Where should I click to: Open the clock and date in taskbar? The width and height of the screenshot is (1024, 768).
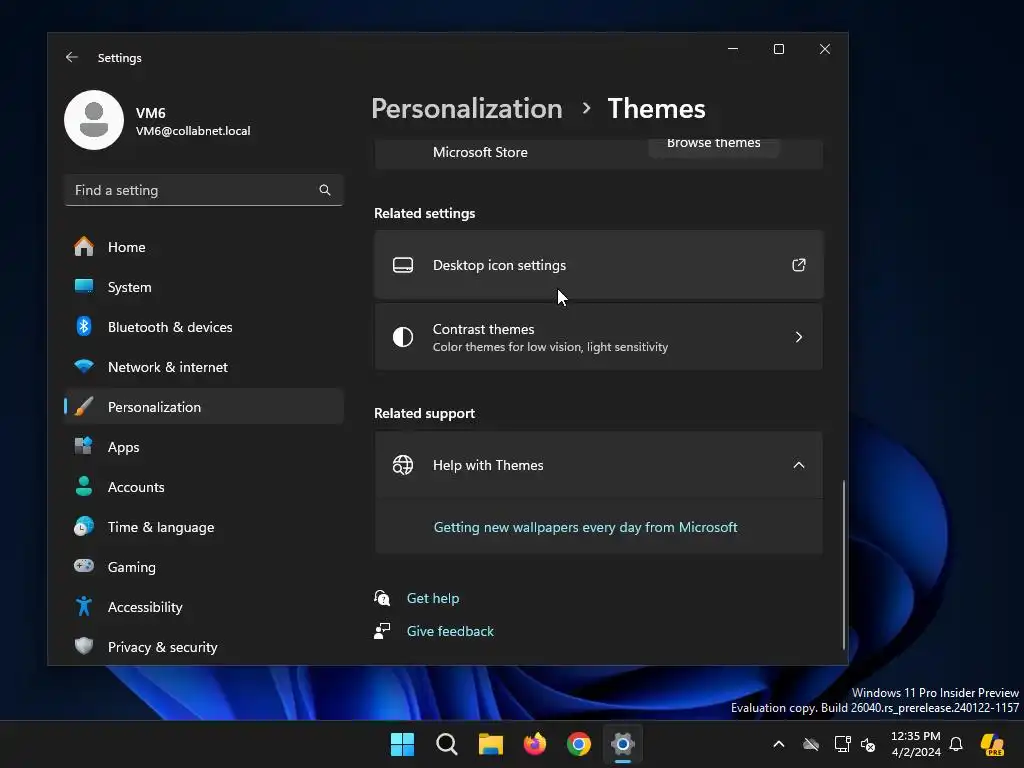[x=916, y=744]
